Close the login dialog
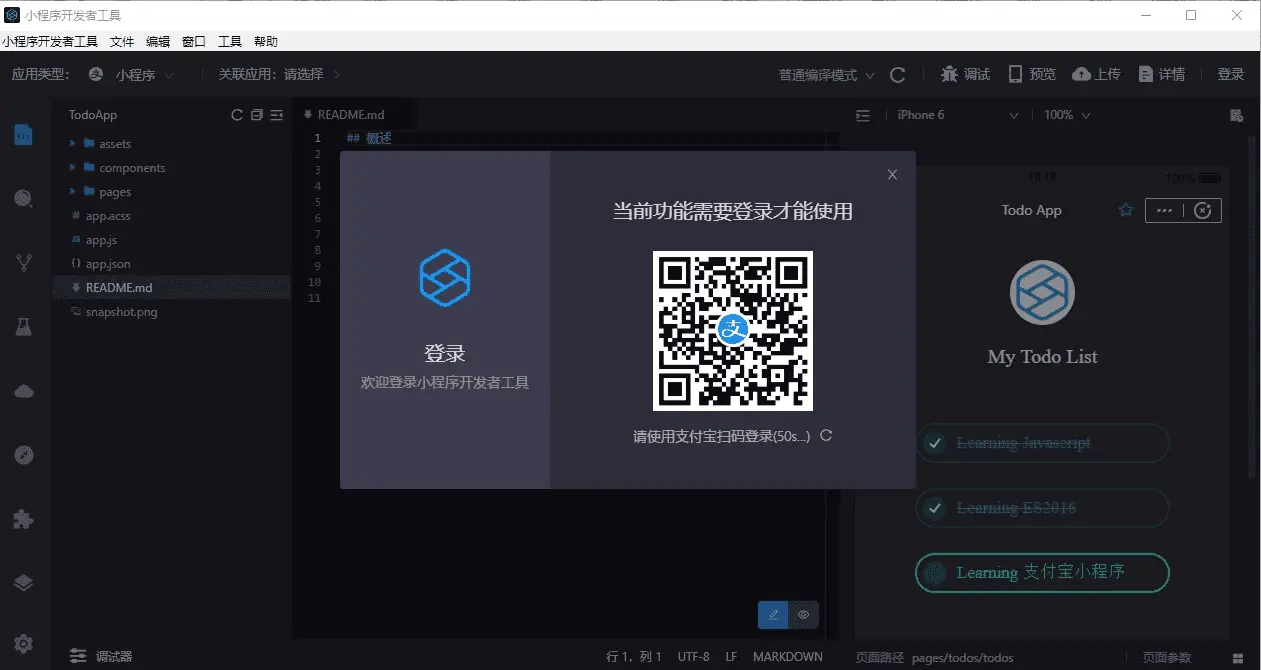 pyautogui.click(x=893, y=174)
